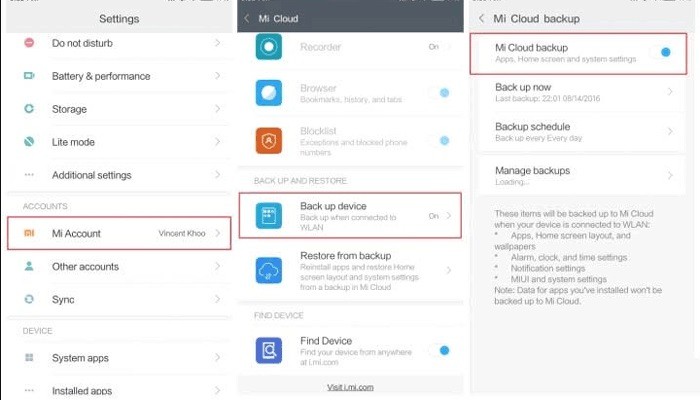Tap the Mi Account logo icon
Viewport: 700px width, 400px height.
click(29, 233)
